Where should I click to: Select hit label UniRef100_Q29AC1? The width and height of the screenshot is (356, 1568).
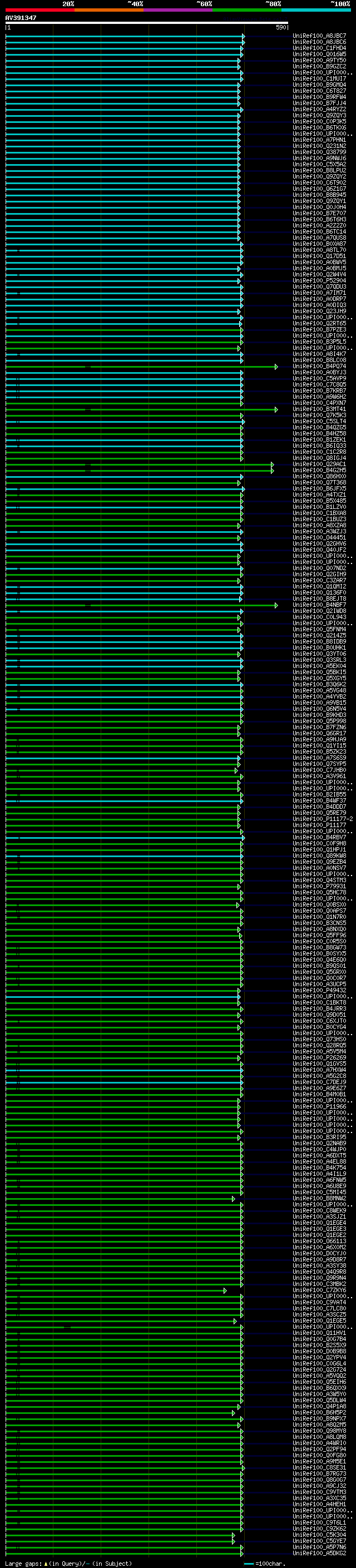coord(319,464)
